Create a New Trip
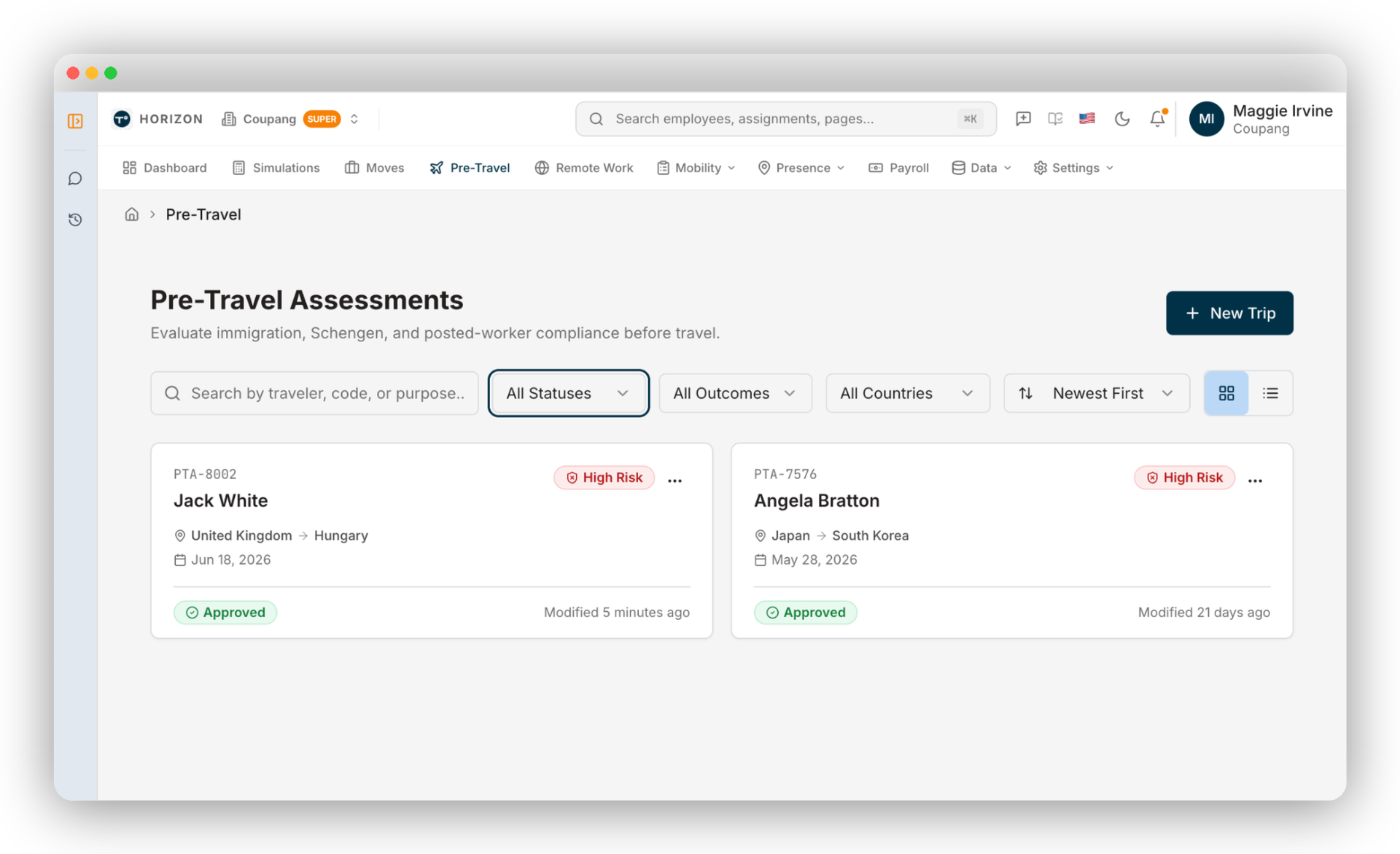 (1229, 313)
